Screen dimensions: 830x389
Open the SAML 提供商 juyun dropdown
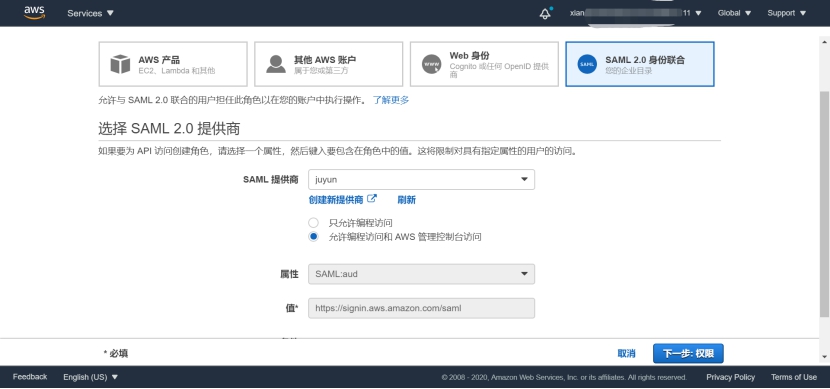click(x=421, y=179)
